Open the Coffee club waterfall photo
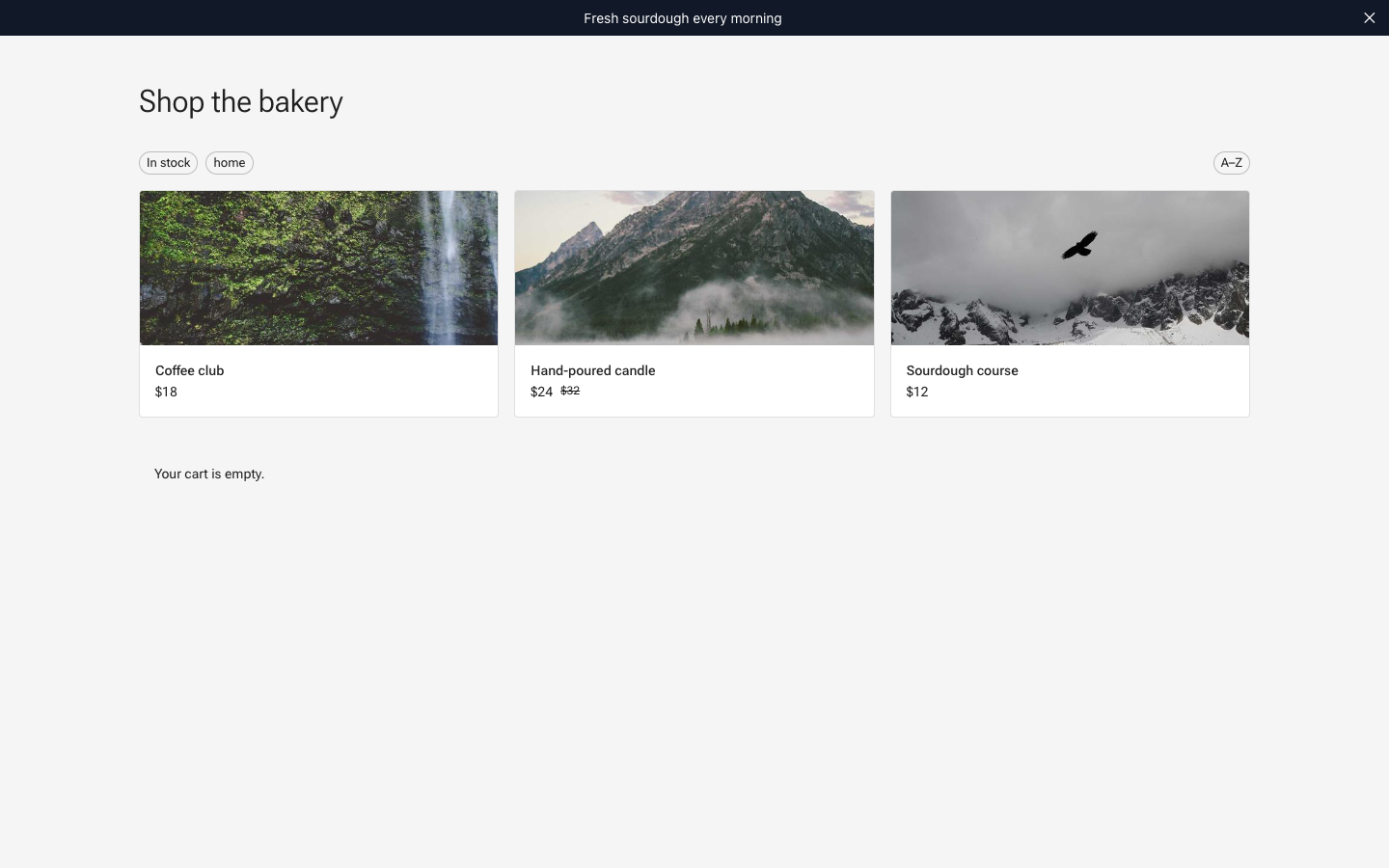Viewport: 1389px width, 868px height. (318, 268)
